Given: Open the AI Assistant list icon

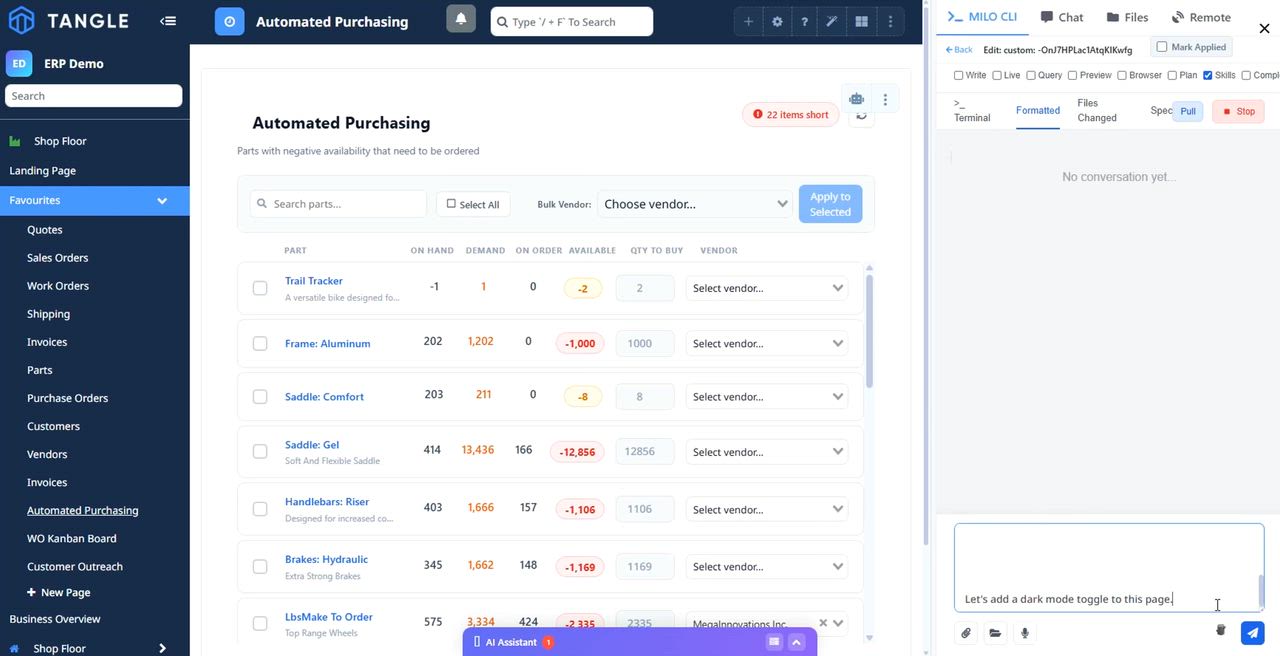Looking at the screenshot, I should [x=774, y=642].
